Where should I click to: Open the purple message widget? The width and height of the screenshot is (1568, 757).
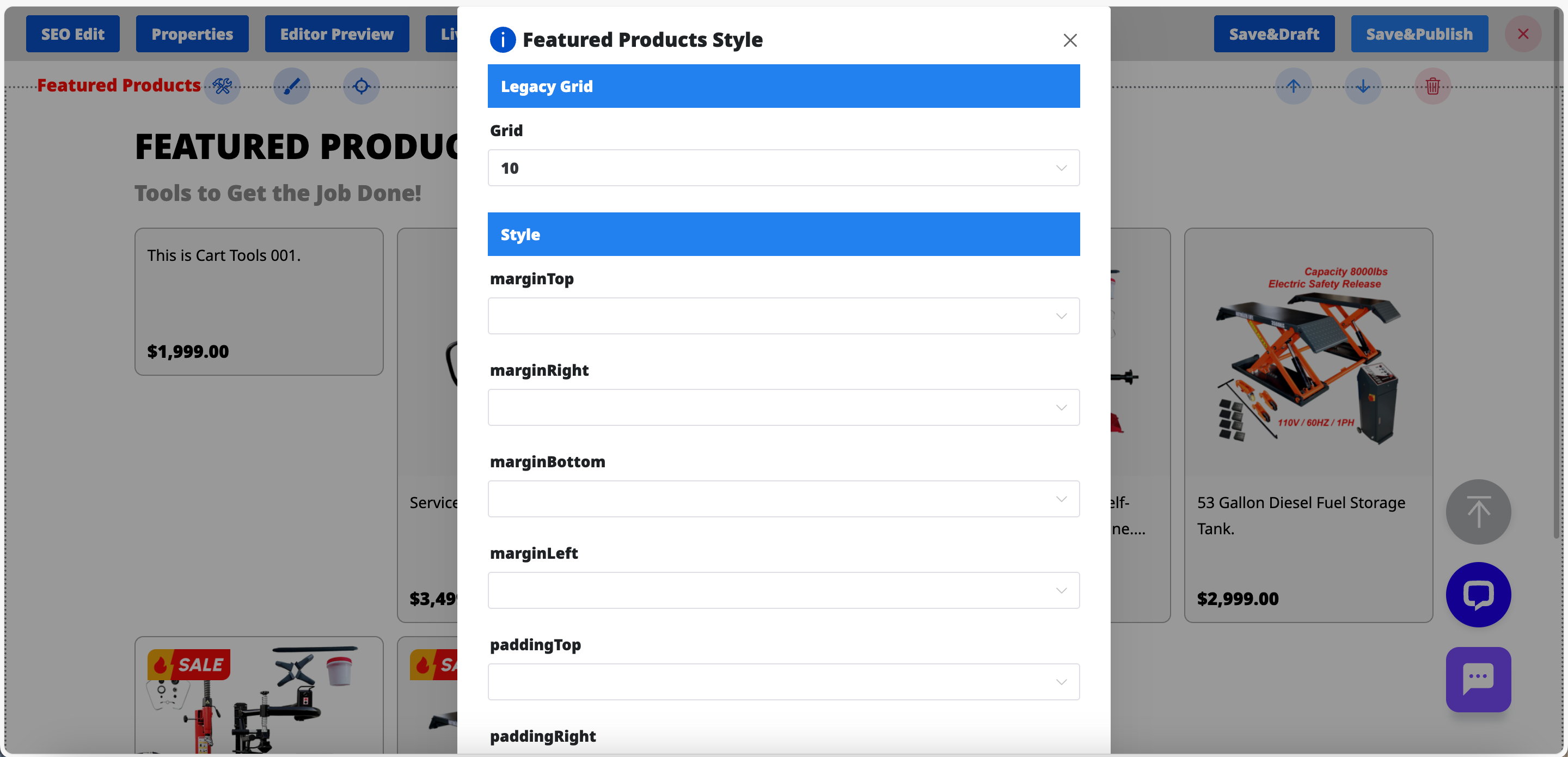click(x=1478, y=679)
